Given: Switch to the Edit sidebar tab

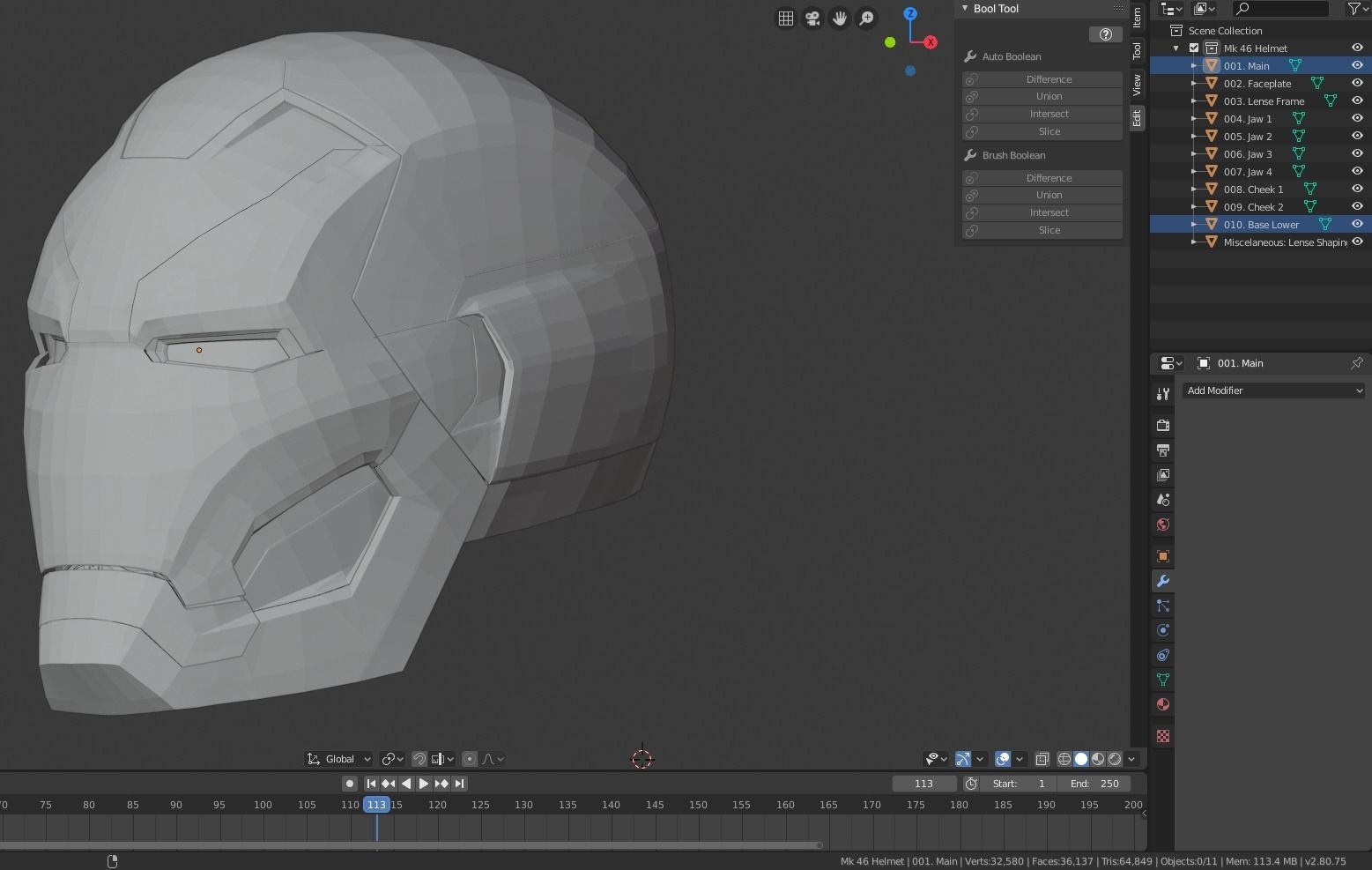Looking at the screenshot, I should 1137,118.
